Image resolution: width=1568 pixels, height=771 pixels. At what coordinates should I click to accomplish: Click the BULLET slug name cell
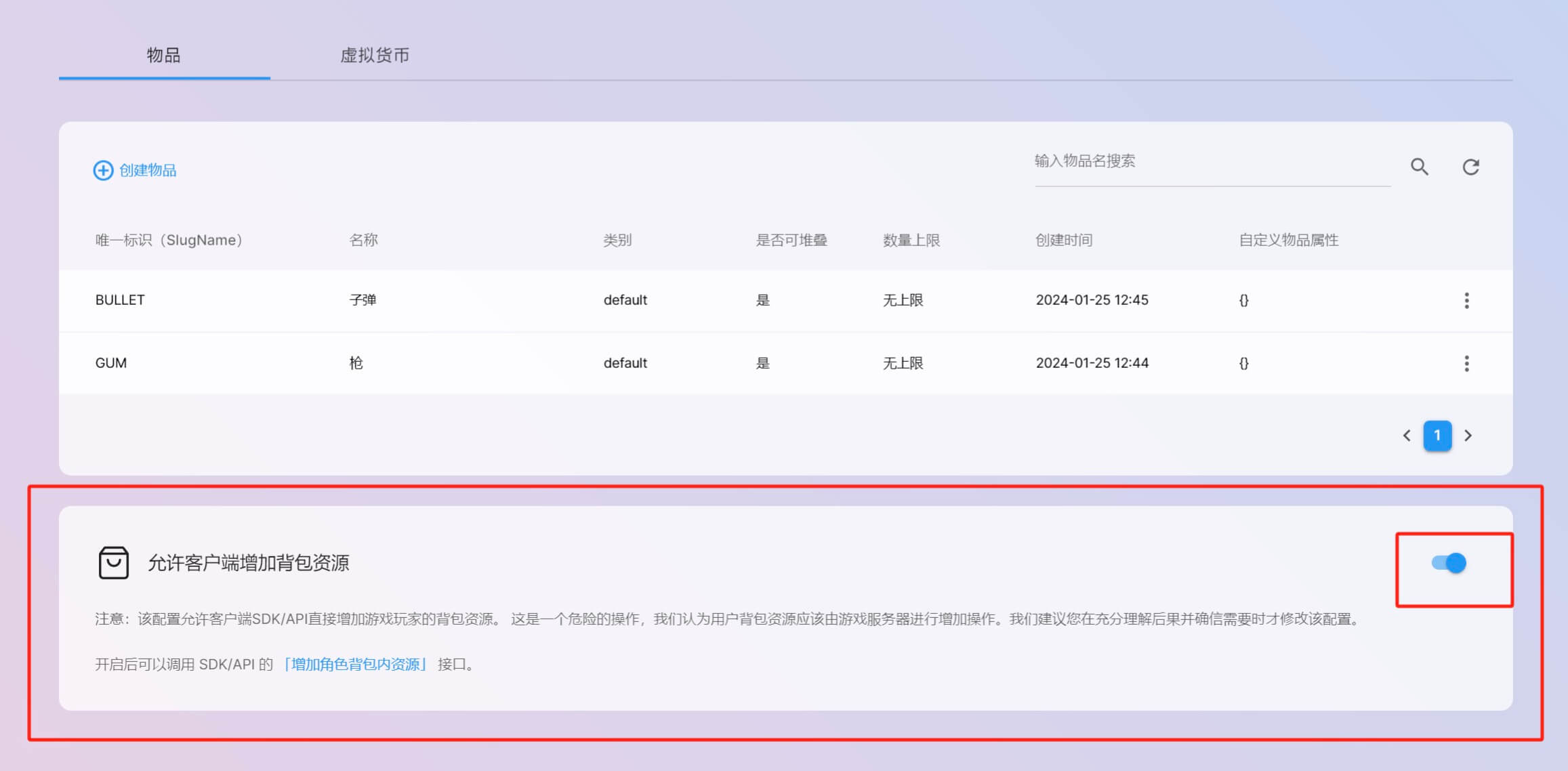click(x=120, y=300)
